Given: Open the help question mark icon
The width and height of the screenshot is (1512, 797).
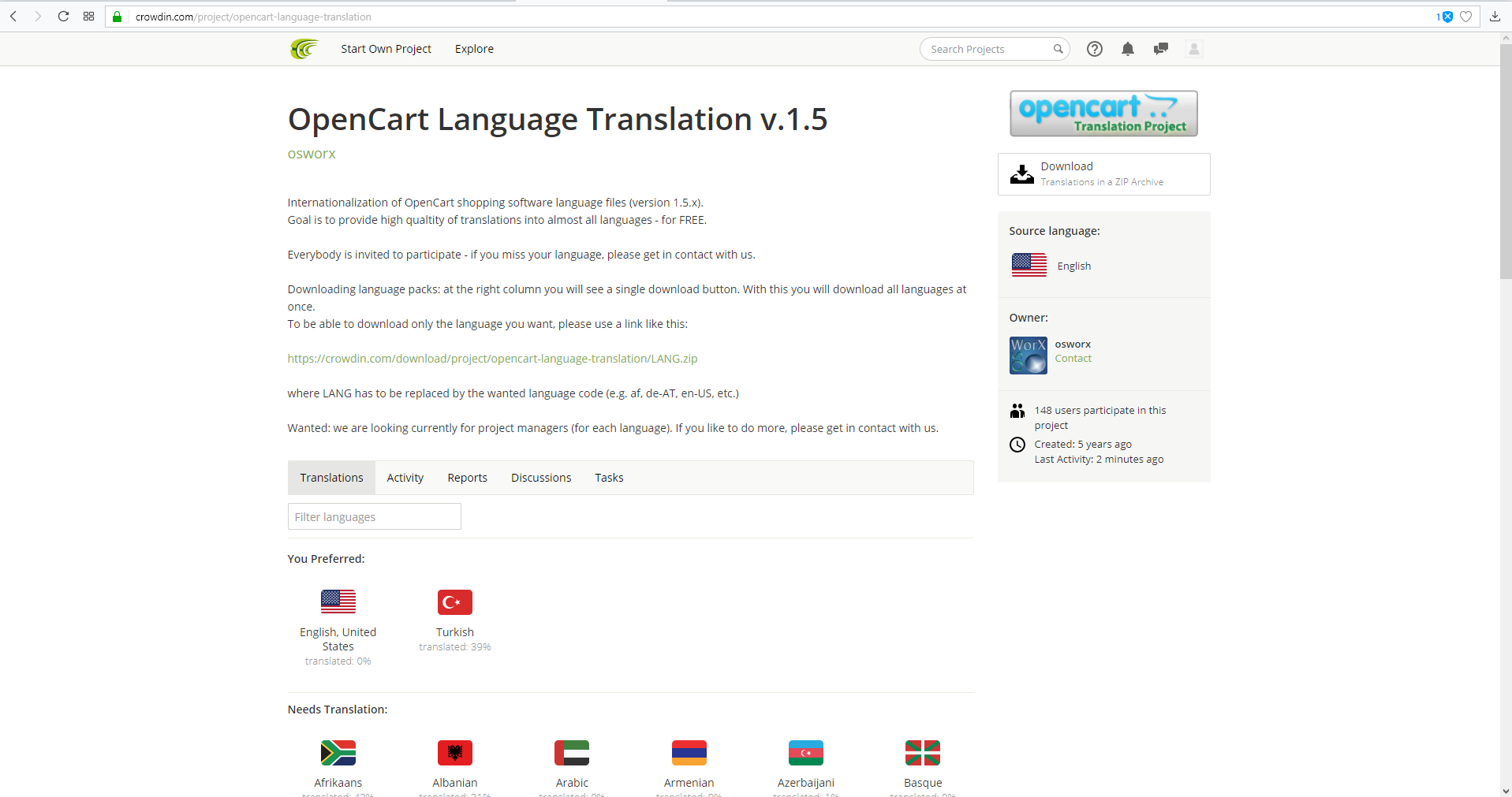Looking at the screenshot, I should (1094, 49).
